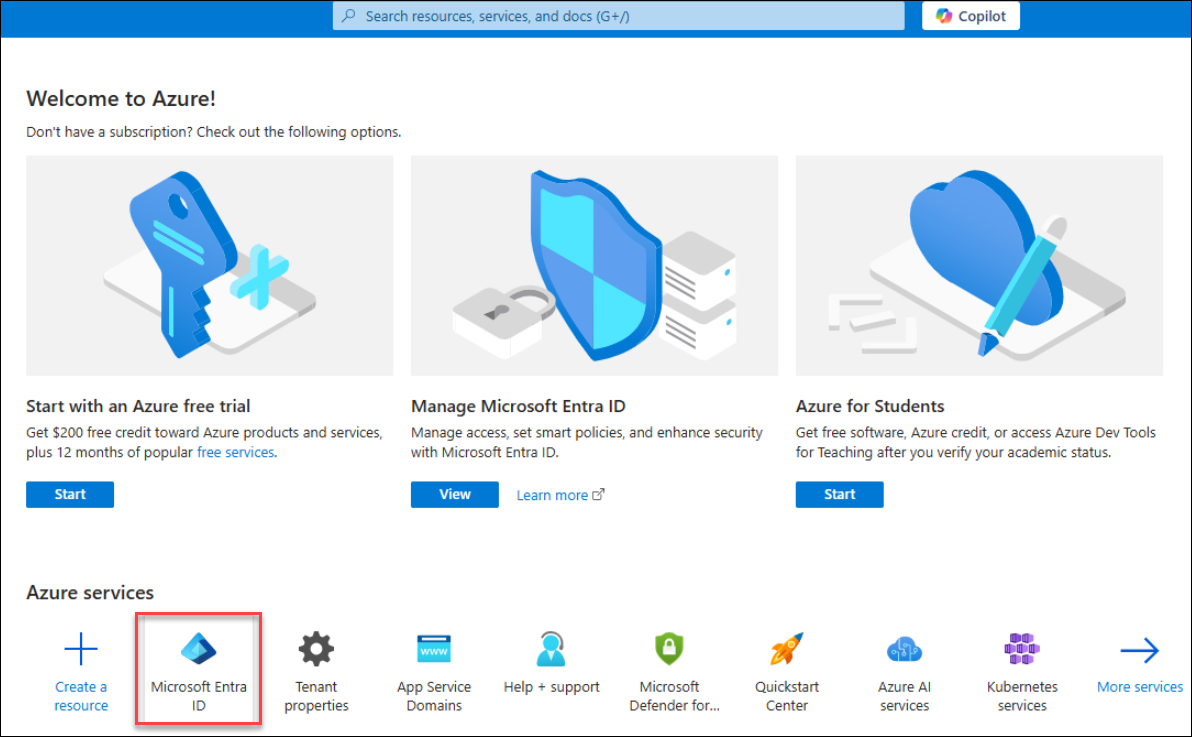
Task: Open the Kubernetes services icon
Action: [1022, 649]
